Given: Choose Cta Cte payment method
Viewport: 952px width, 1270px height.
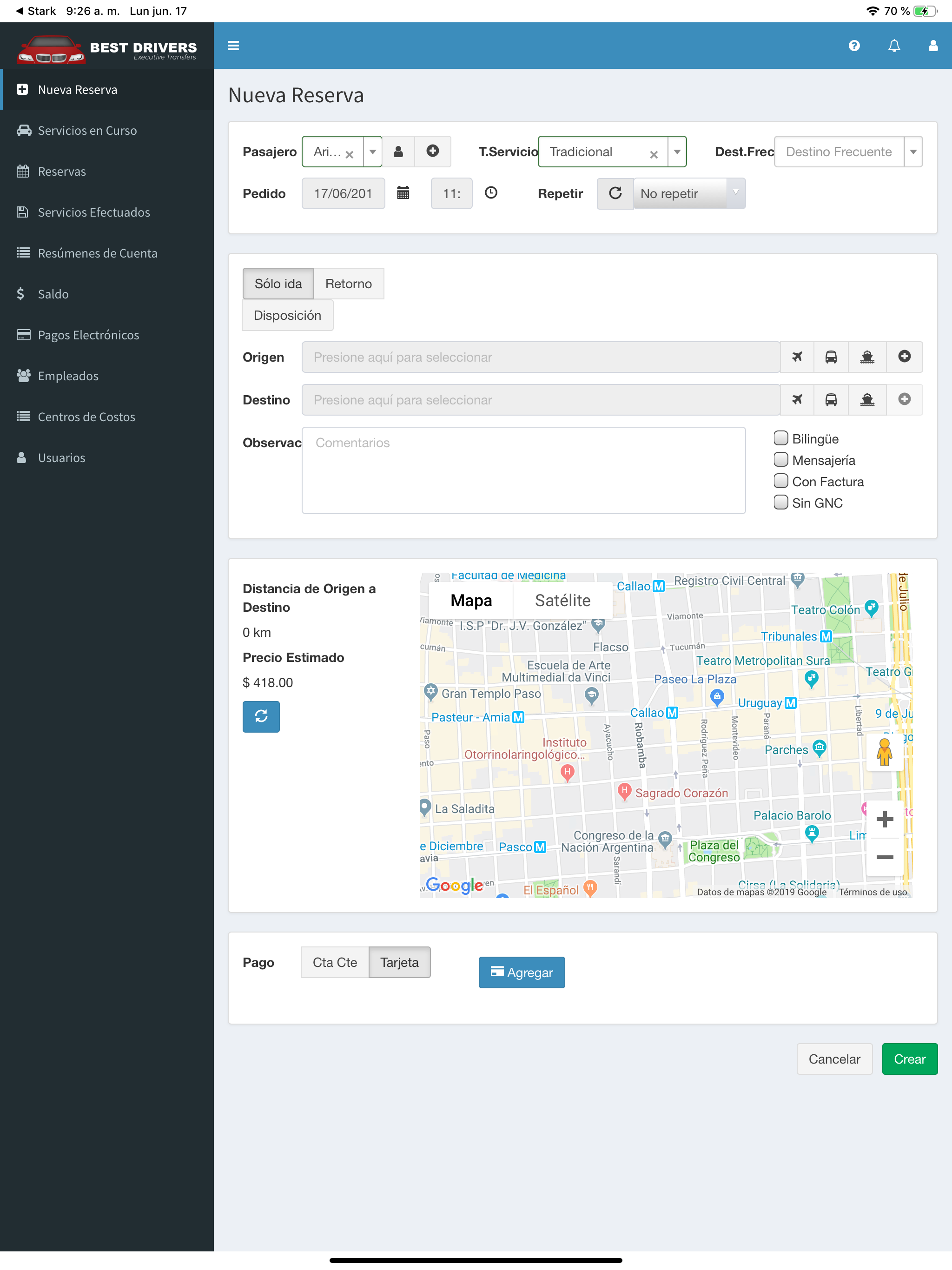Looking at the screenshot, I should 335,962.
